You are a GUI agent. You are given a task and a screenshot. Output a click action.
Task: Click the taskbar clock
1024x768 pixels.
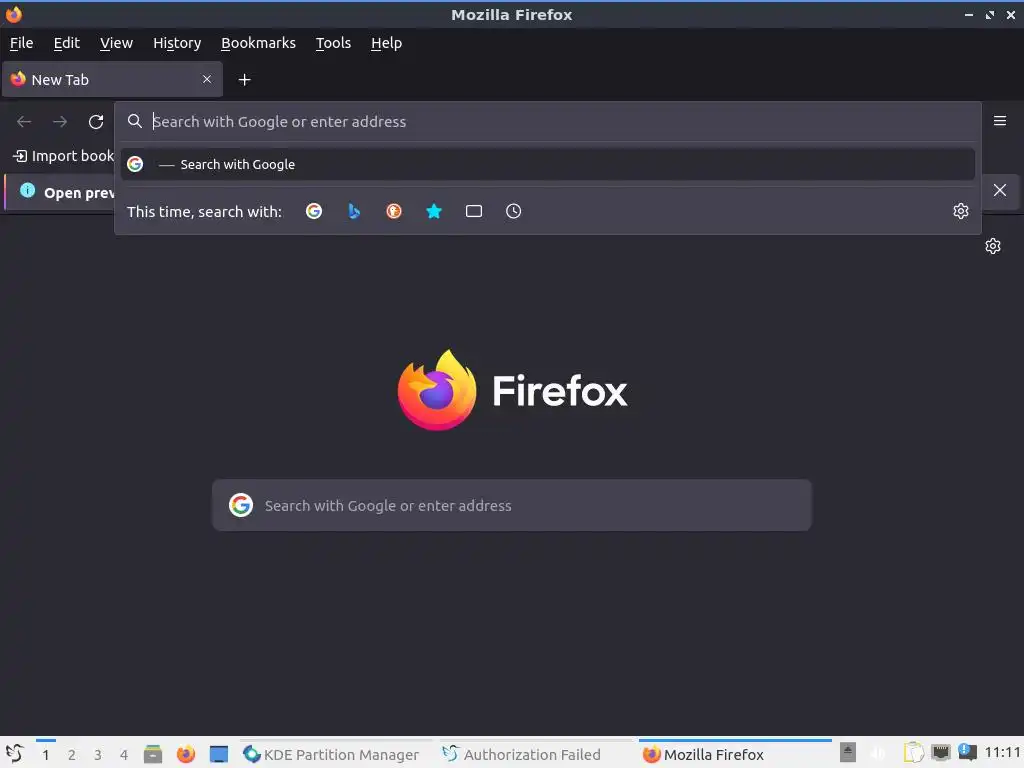pyautogui.click(x=1002, y=753)
